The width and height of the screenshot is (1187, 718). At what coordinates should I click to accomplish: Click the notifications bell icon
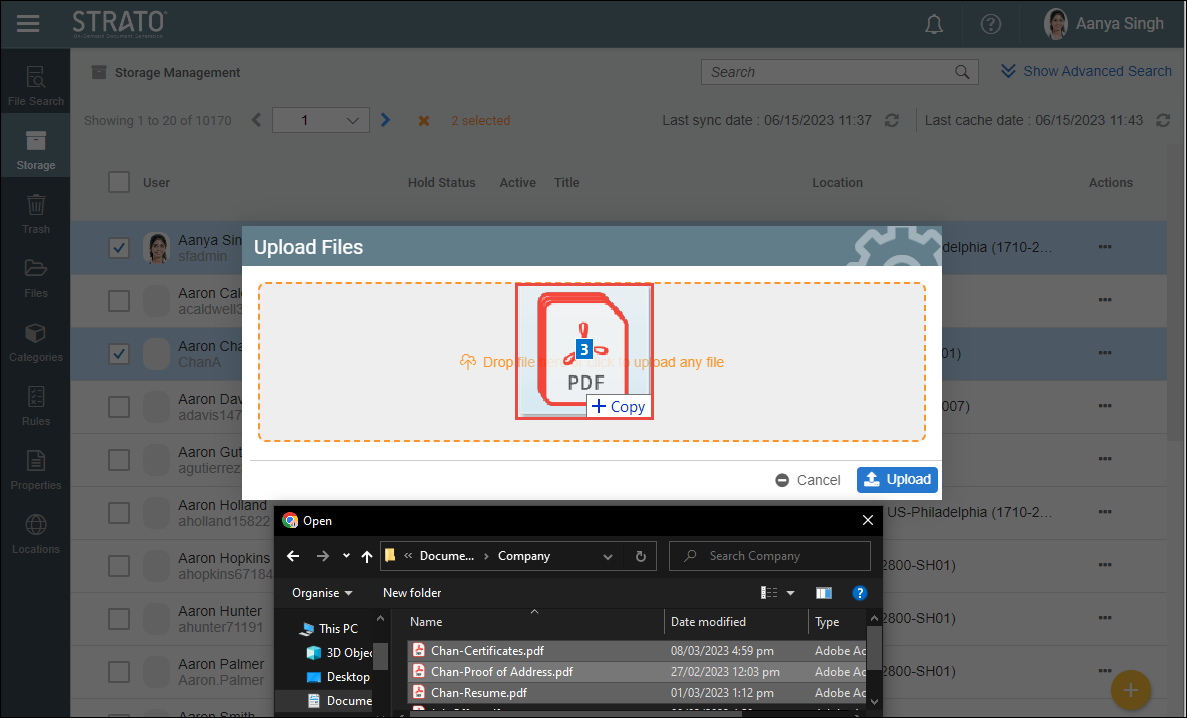pyautogui.click(x=934, y=24)
